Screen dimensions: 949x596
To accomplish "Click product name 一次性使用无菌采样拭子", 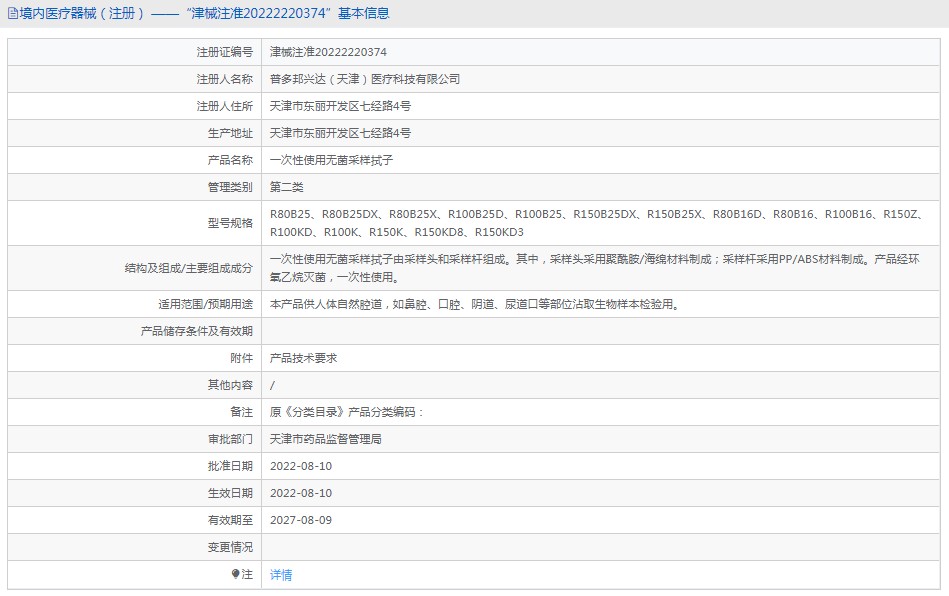I will coord(332,160).
